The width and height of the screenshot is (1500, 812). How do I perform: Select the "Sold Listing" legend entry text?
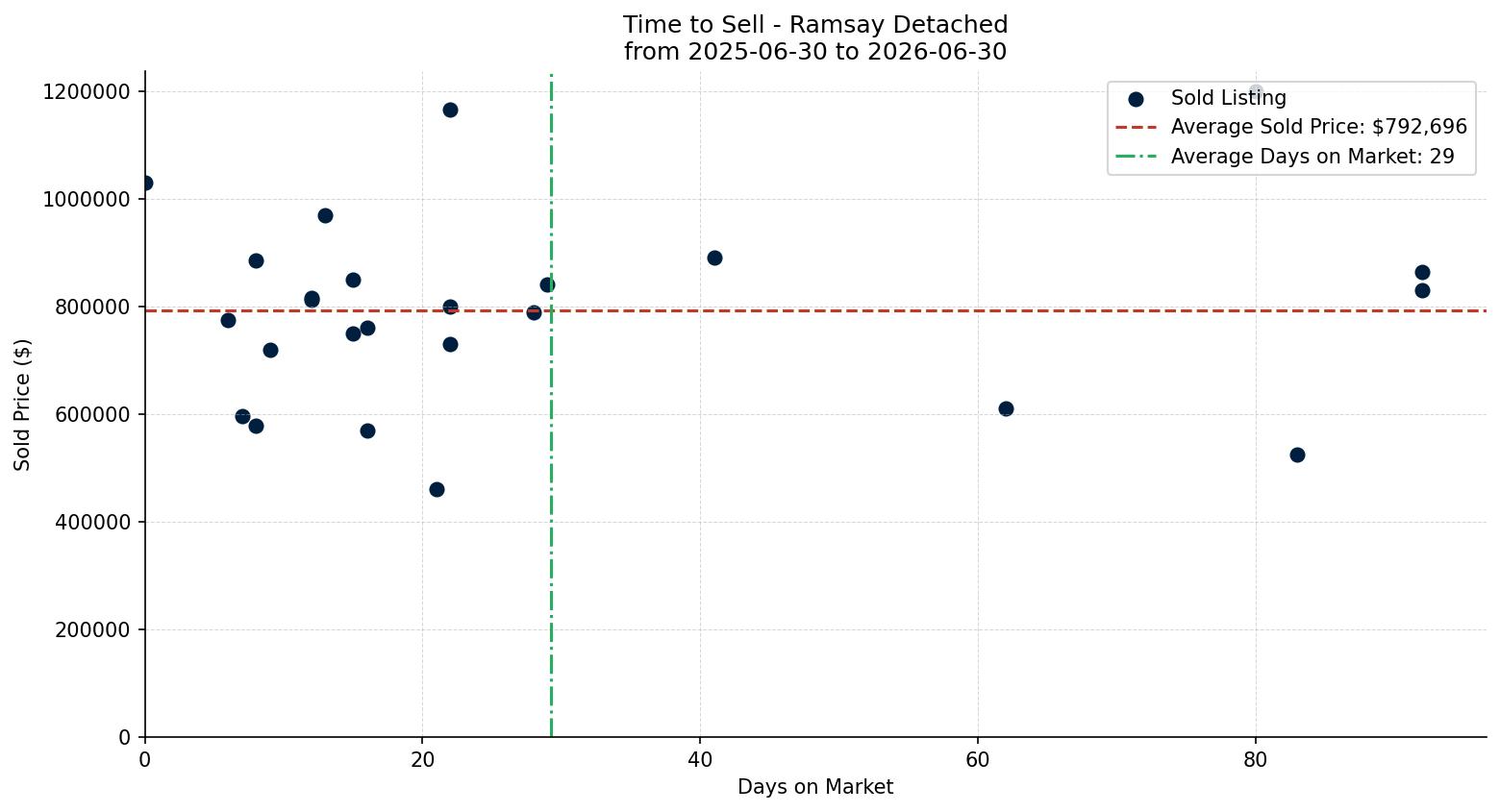[x=1228, y=98]
